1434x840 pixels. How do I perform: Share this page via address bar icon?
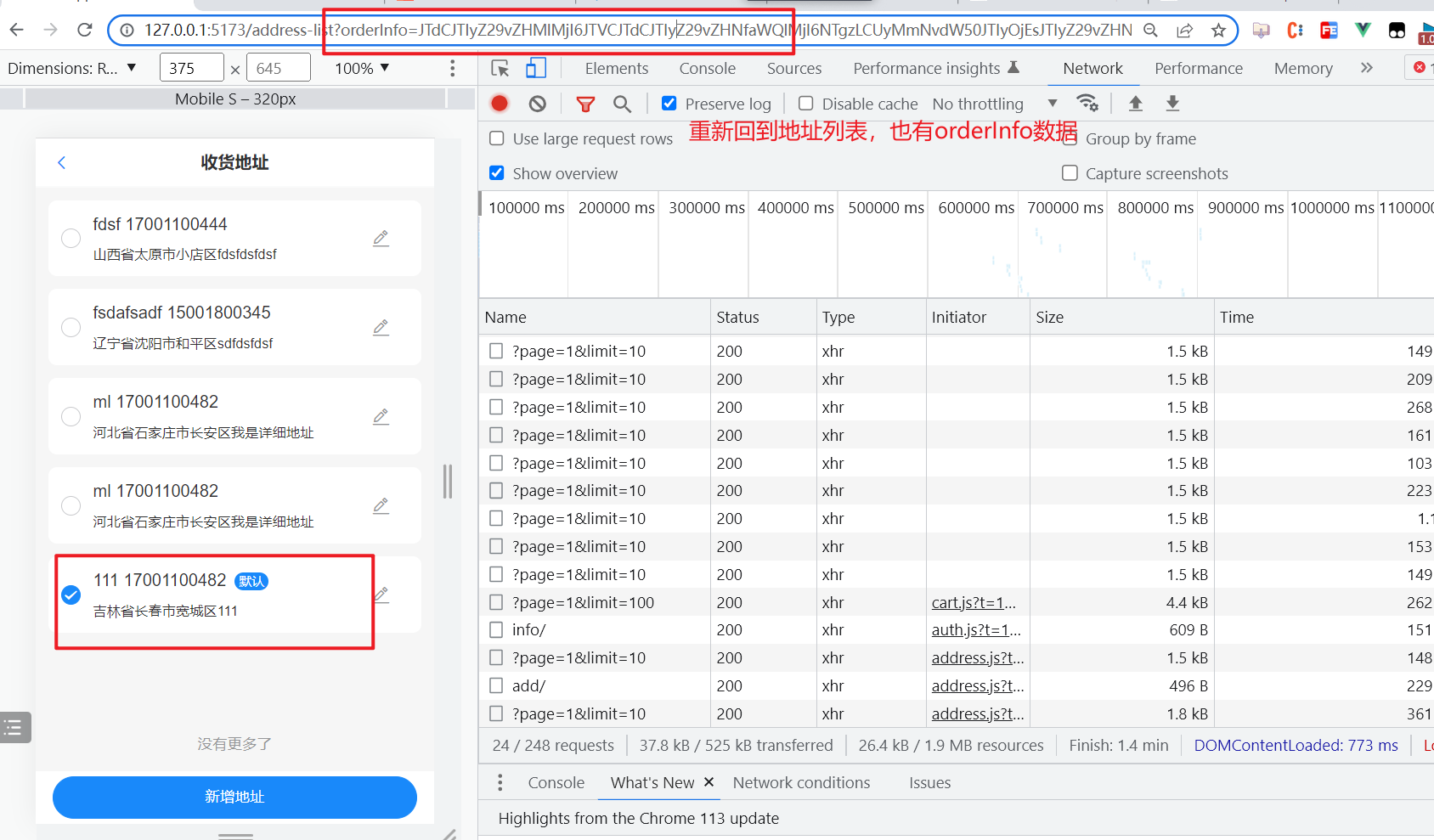click(1184, 31)
